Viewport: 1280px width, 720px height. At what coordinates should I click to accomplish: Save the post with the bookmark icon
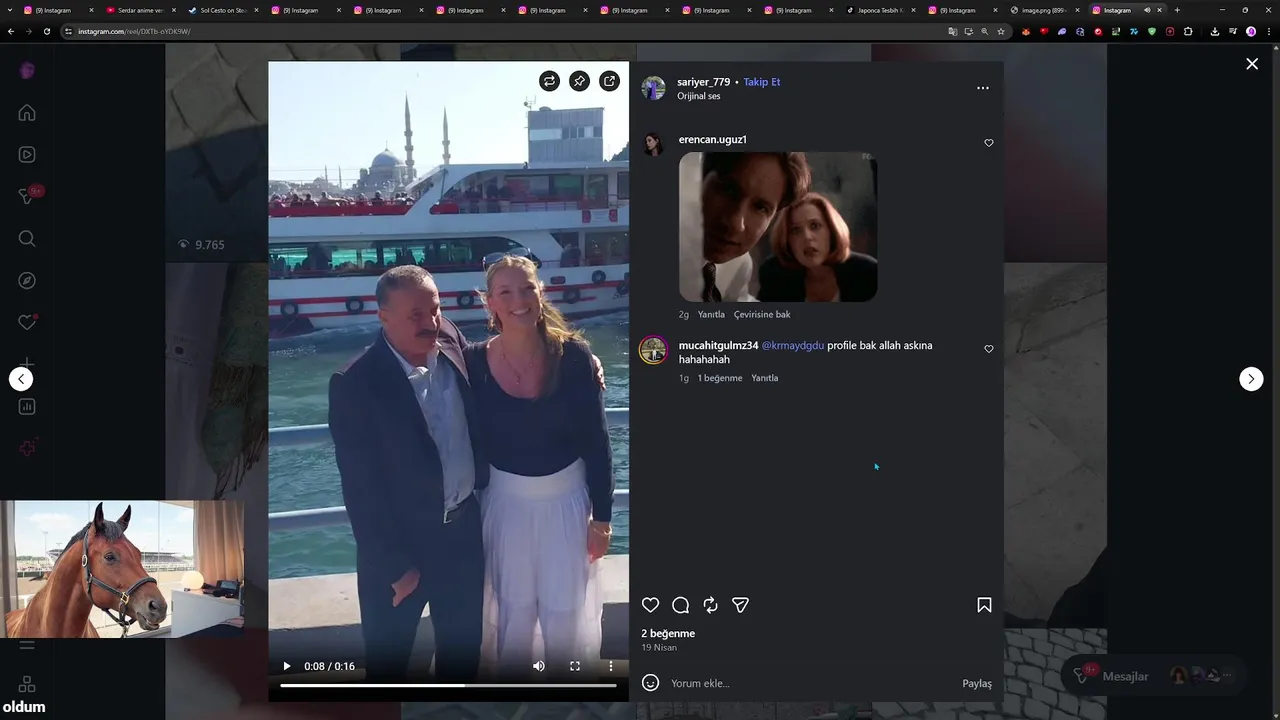pos(984,605)
